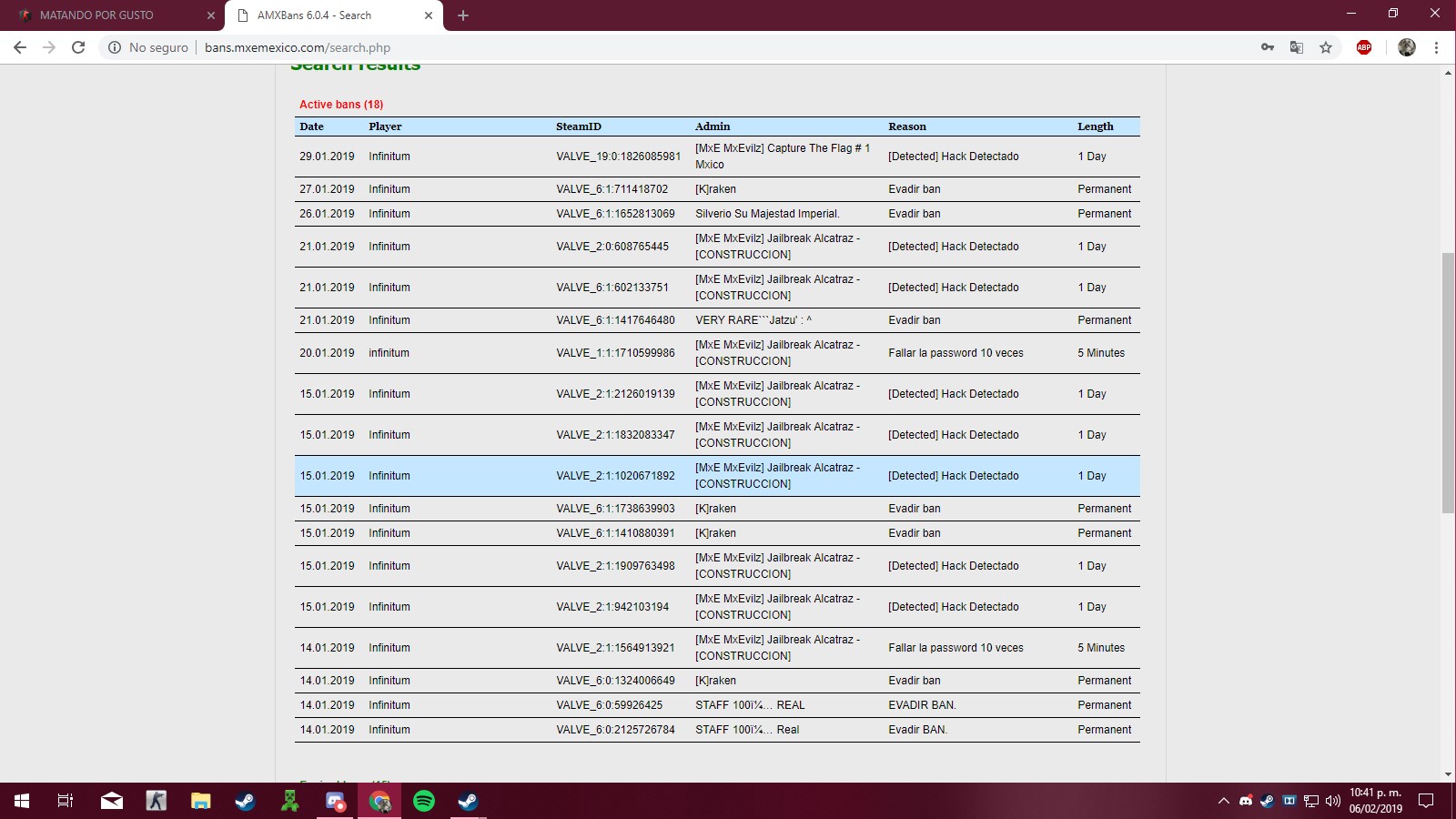This screenshot has height=819, width=1456.
Task: Click the Date column header
Action: click(x=311, y=126)
